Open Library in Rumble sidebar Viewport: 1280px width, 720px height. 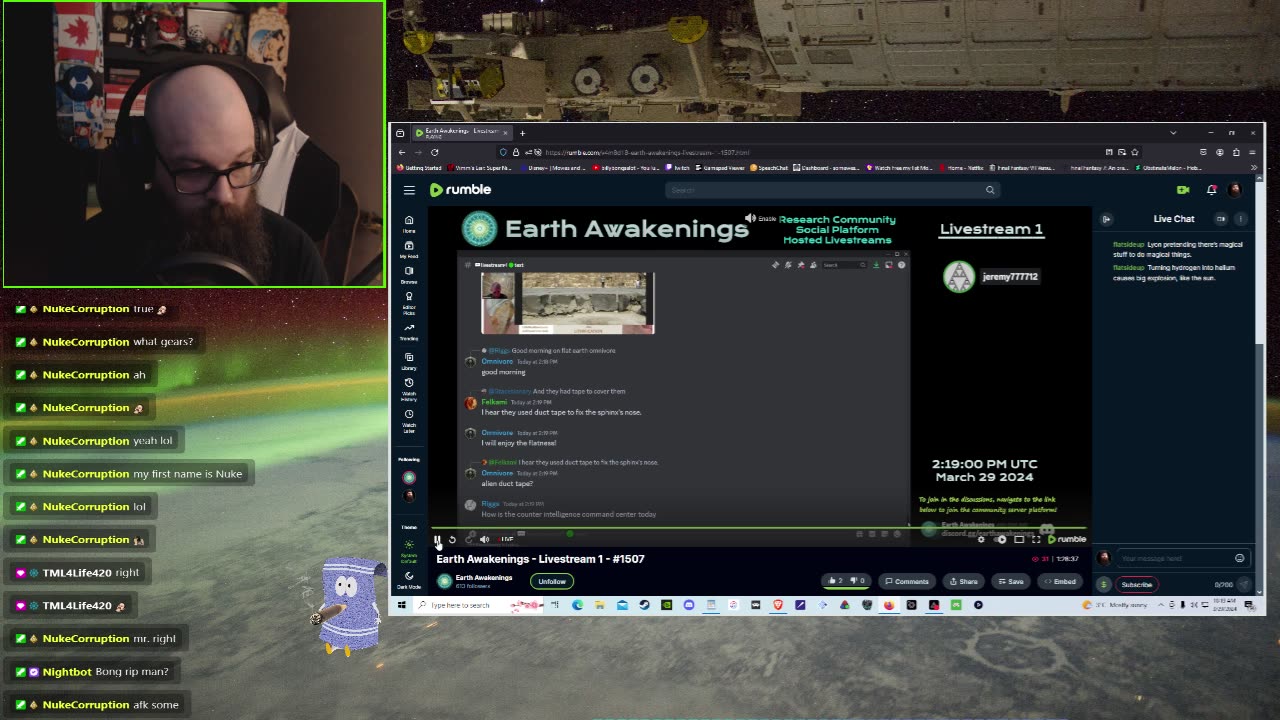409,361
